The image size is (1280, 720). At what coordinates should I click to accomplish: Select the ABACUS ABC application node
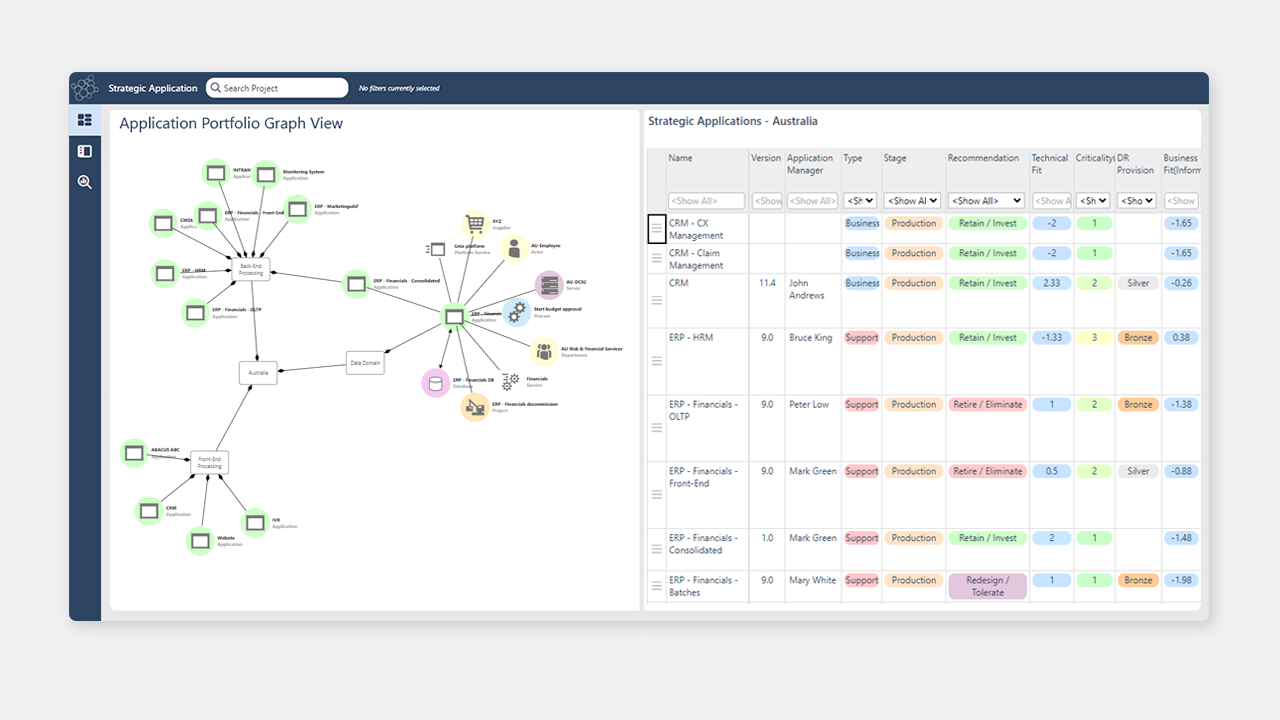(x=133, y=452)
